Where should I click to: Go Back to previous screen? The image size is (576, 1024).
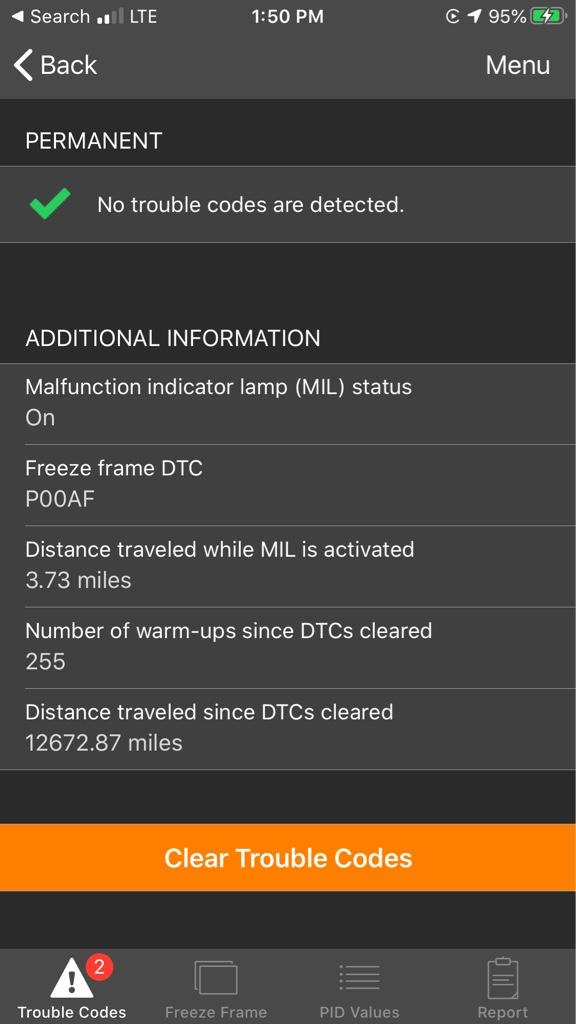pyautogui.click(x=55, y=65)
